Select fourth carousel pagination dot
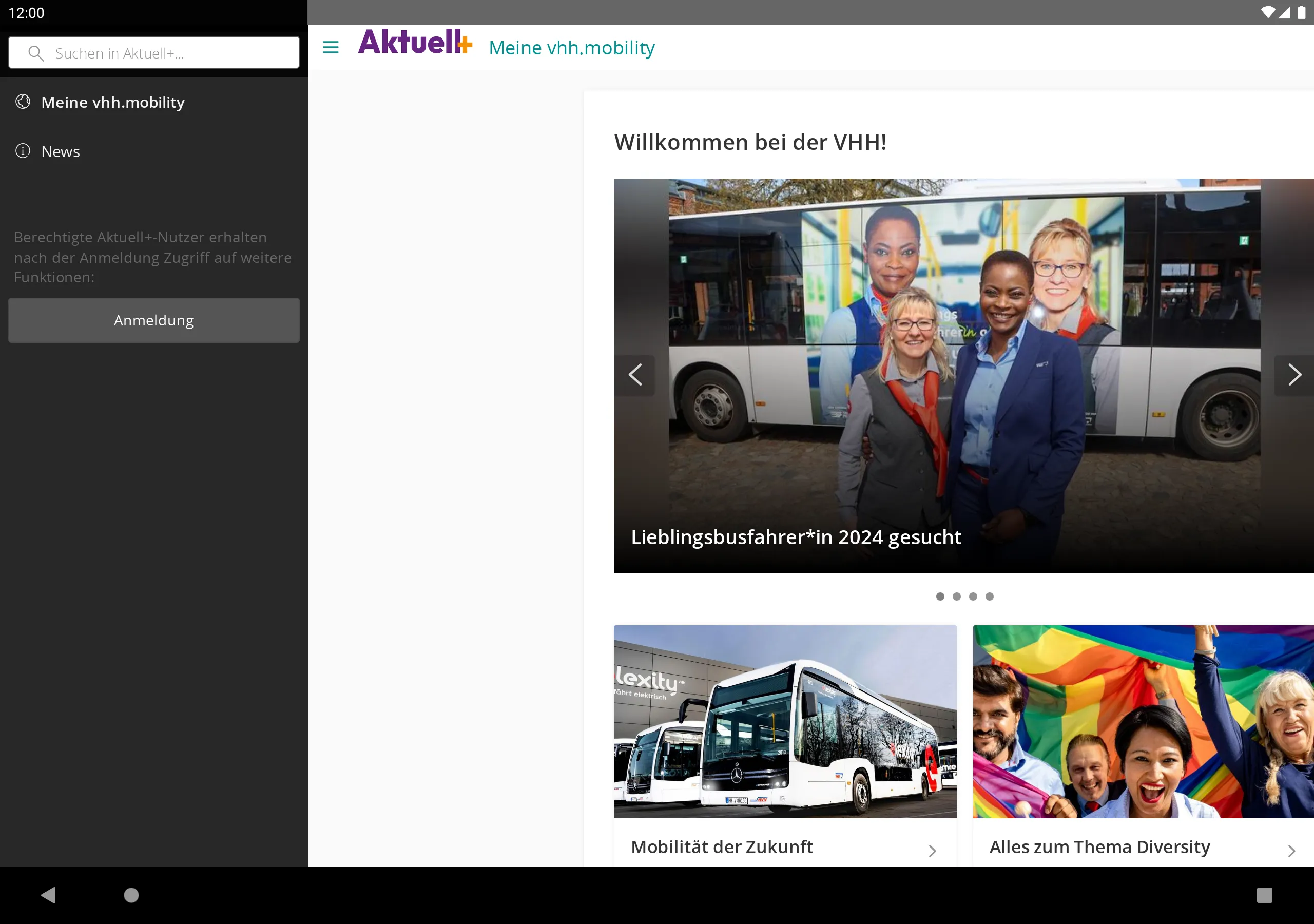 pos(990,596)
